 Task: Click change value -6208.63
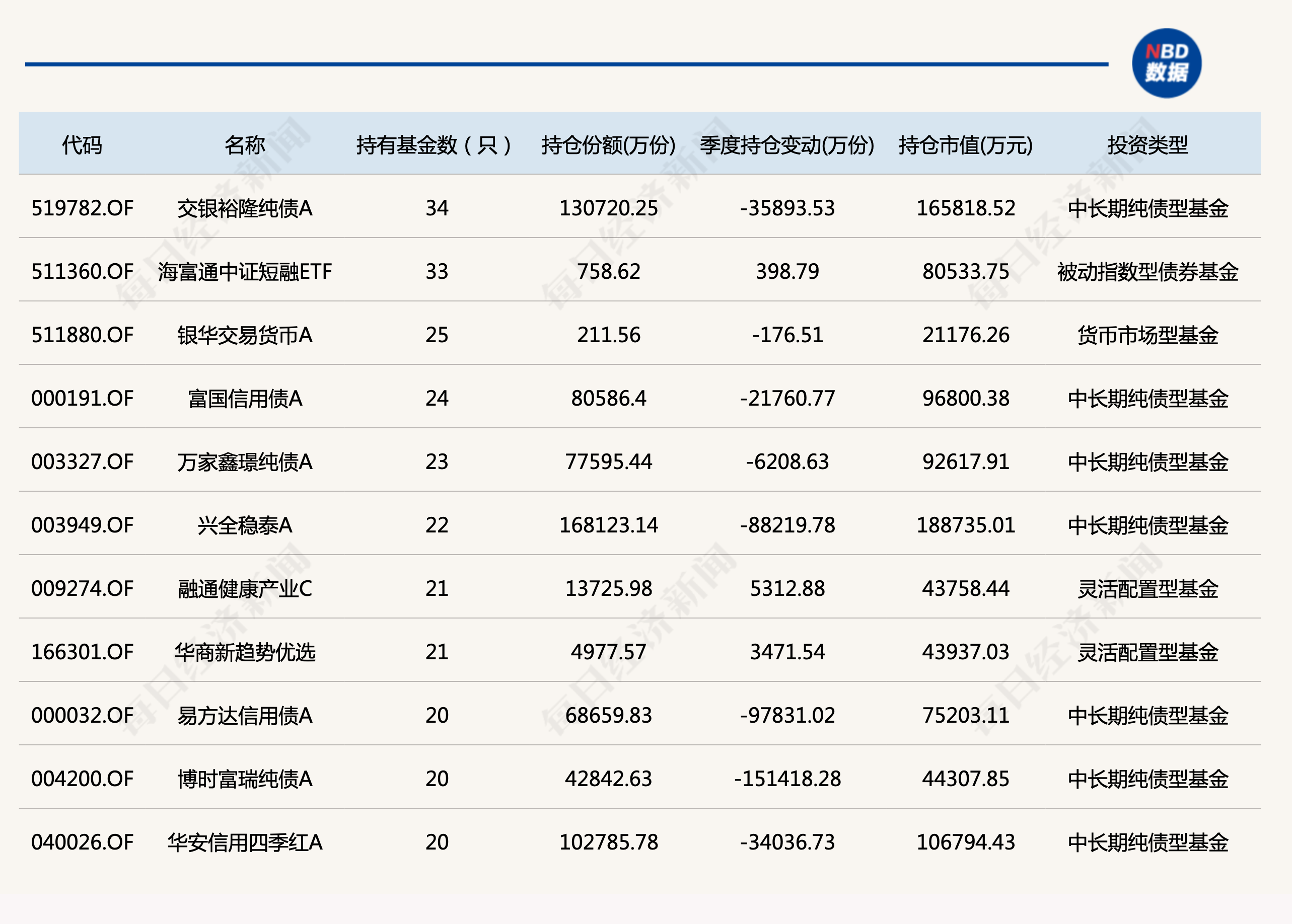coord(787,461)
